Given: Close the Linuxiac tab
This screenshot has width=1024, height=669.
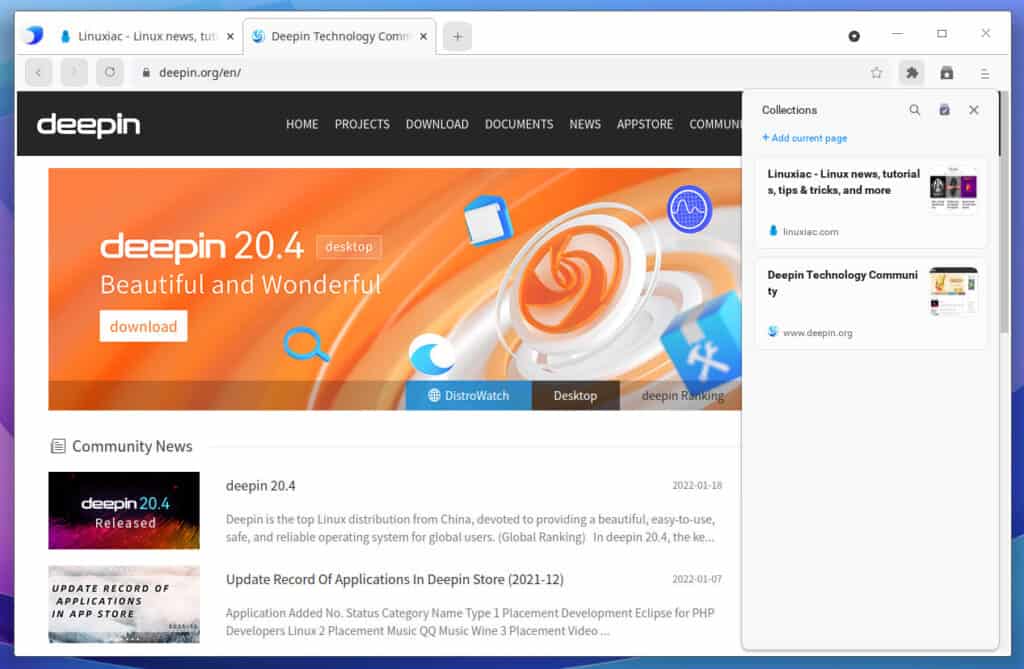Looking at the screenshot, I should (x=230, y=37).
